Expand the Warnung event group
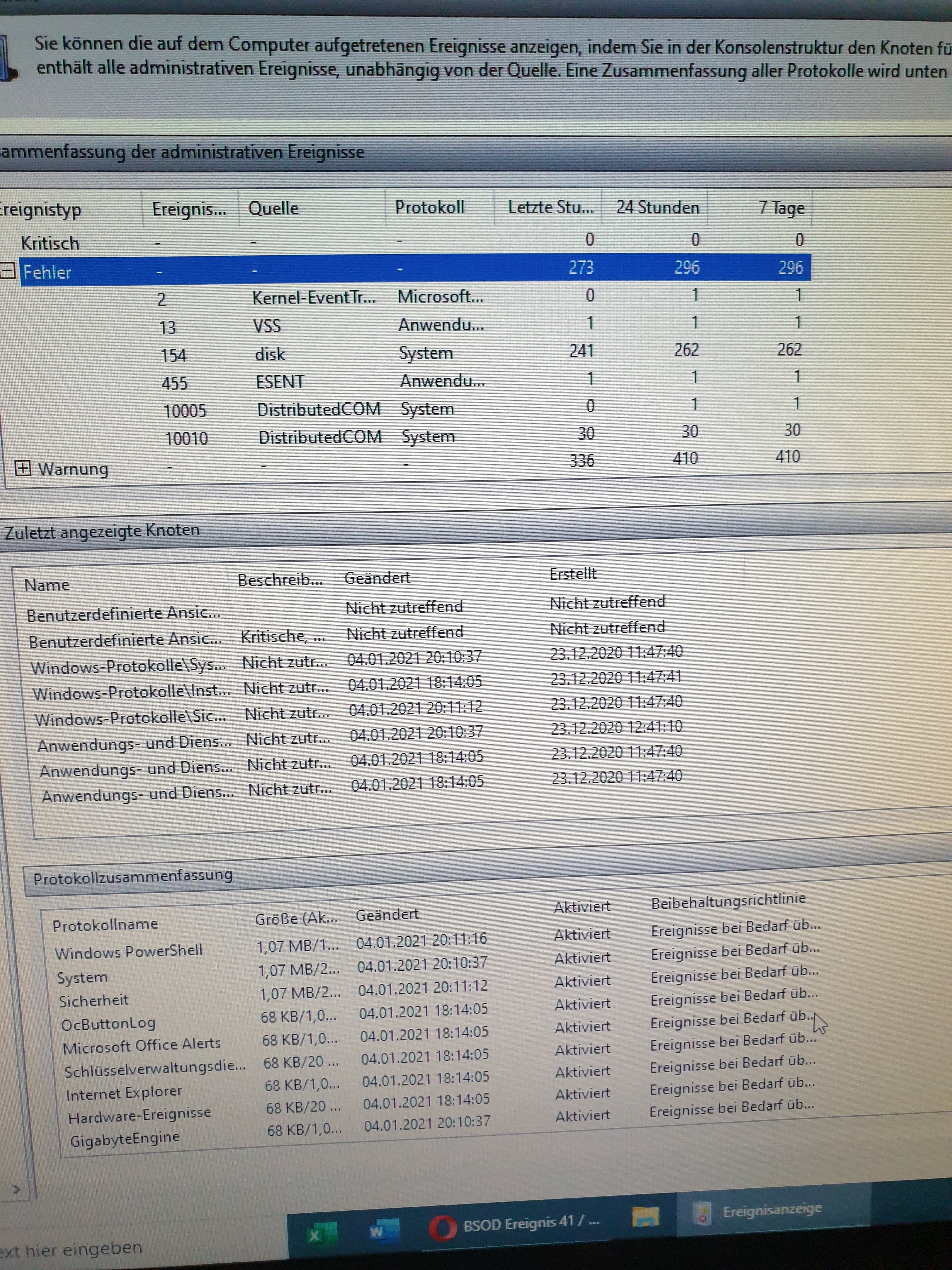The height and width of the screenshot is (1270, 952). pyautogui.click(x=22, y=468)
